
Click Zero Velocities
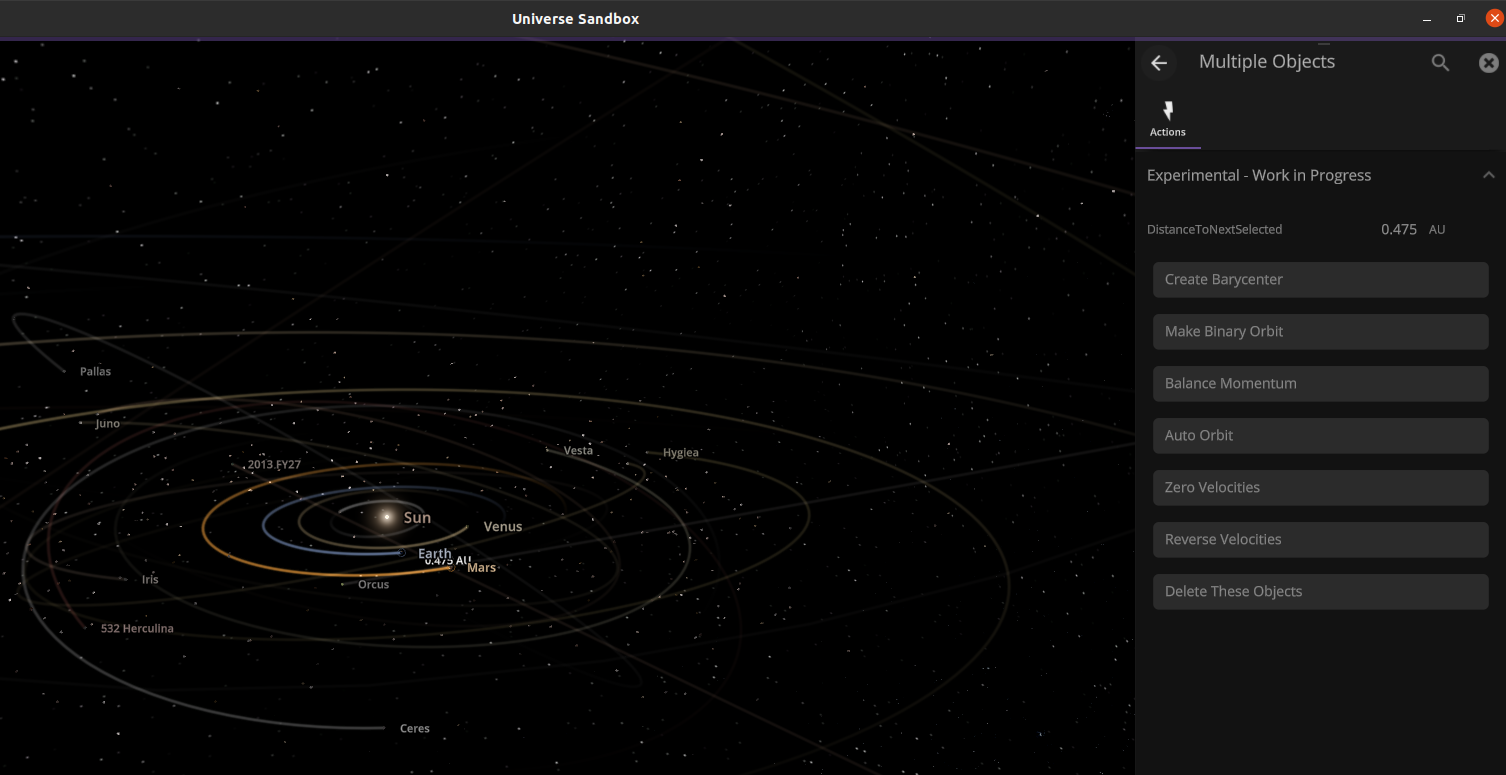(1321, 488)
